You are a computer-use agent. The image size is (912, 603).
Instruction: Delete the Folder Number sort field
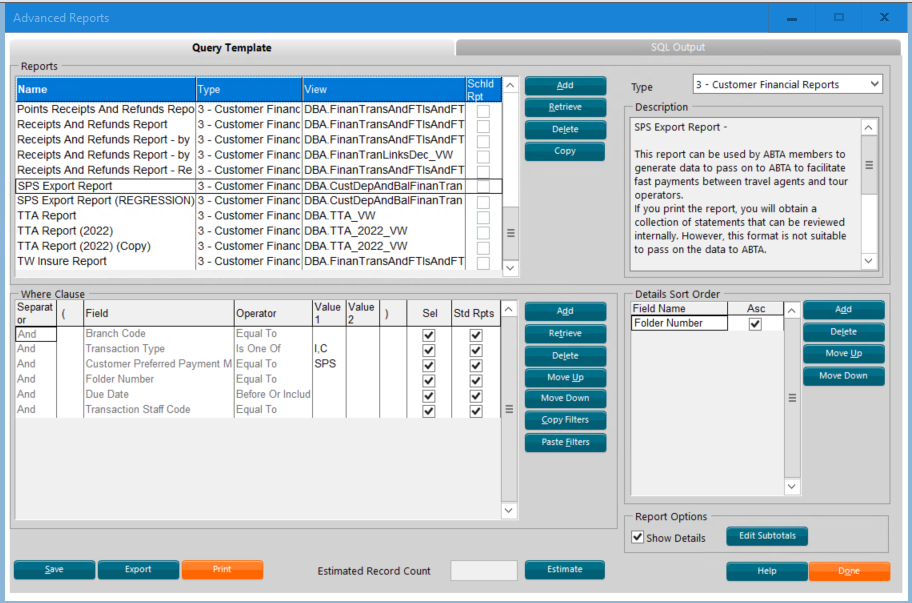pyautogui.click(x=846, y=332)
